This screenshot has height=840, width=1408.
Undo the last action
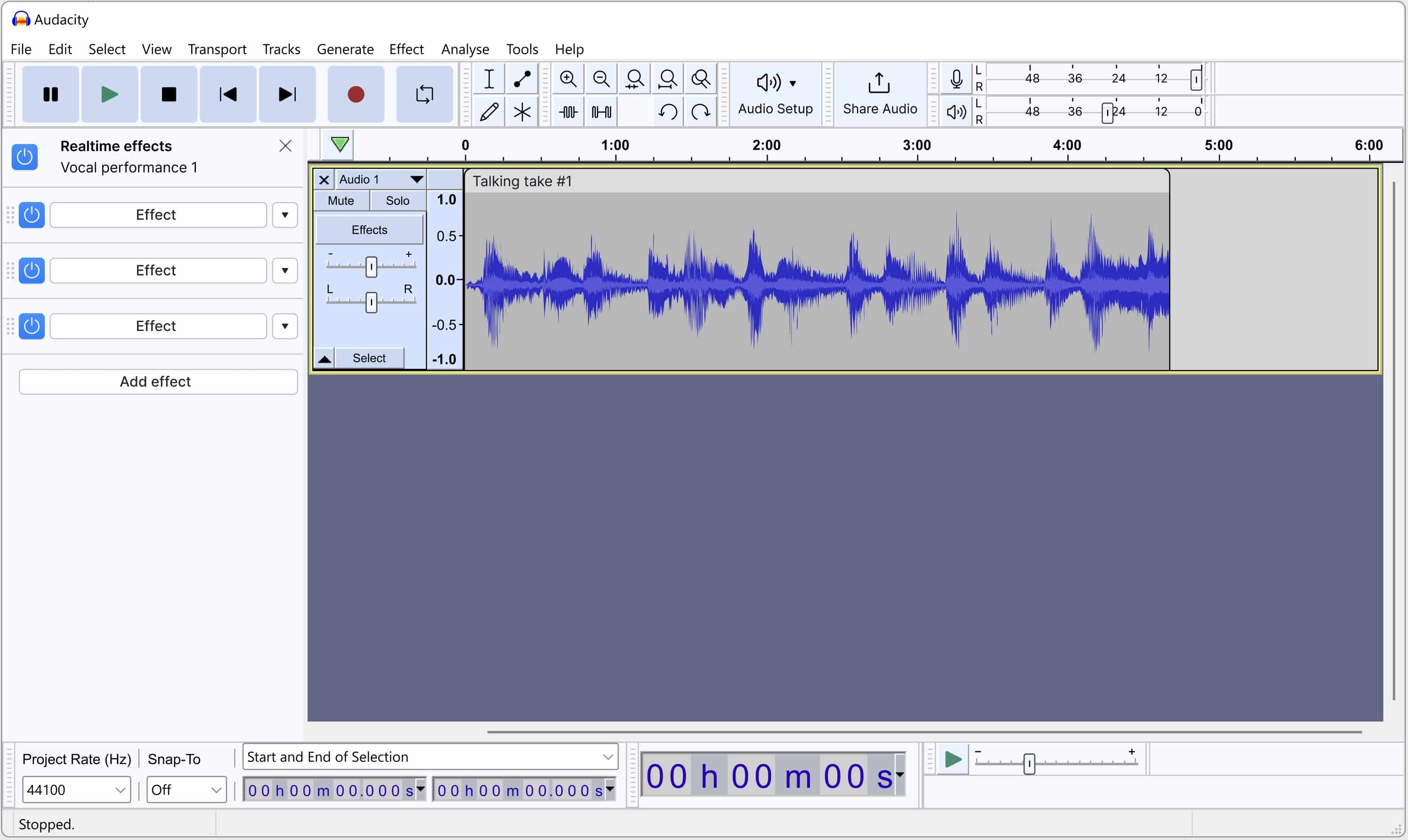(668, 112)
